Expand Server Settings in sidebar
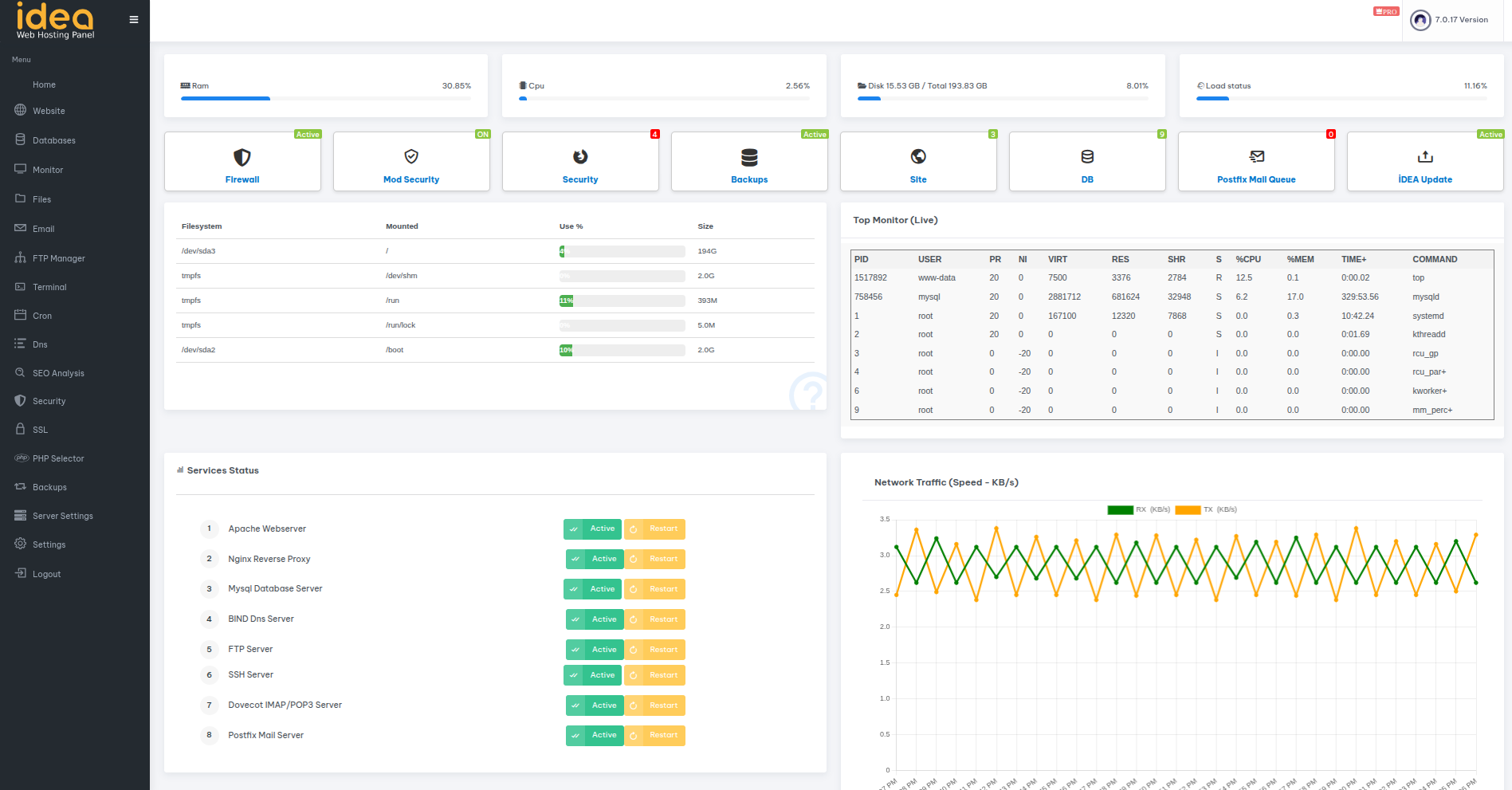This screenshot has width=1512, height=790. [62, 517]
